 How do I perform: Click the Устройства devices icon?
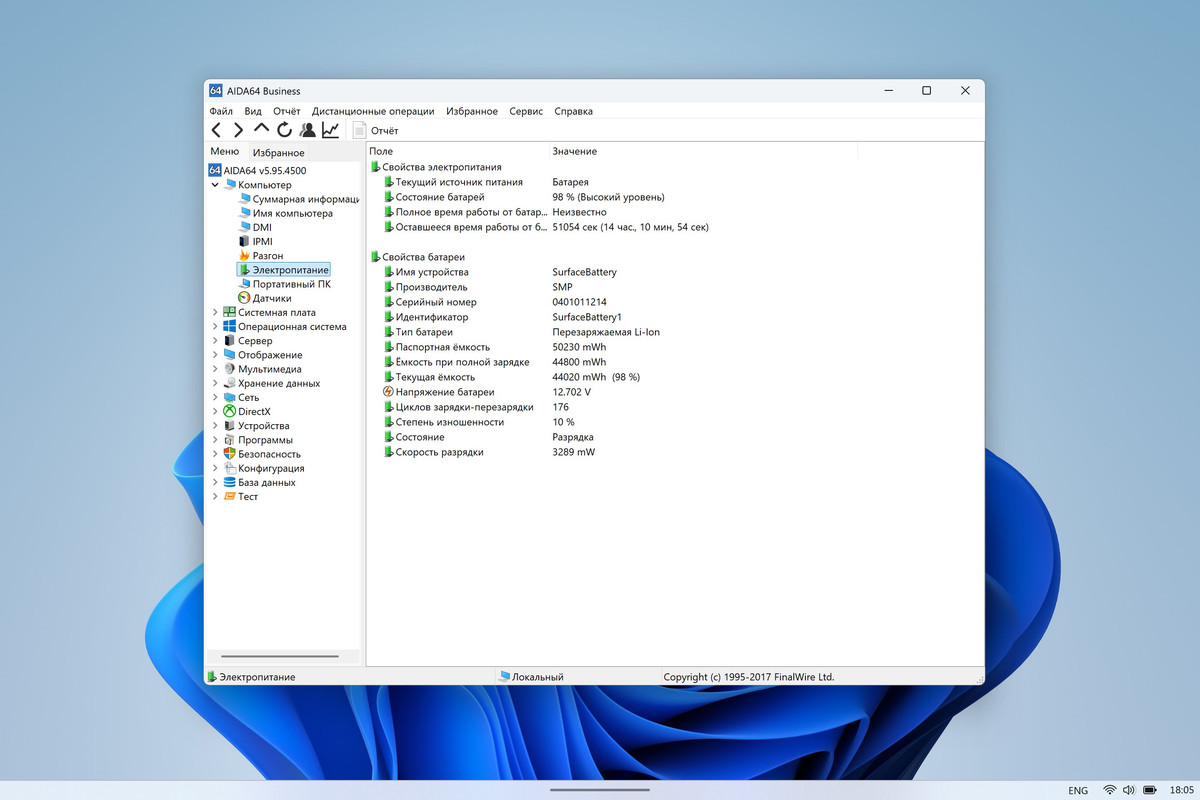(x=230, y=426)
